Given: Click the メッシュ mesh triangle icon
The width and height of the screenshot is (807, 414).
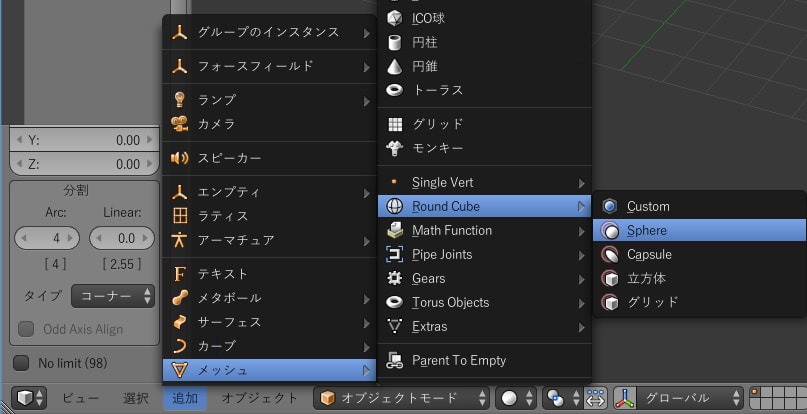Looking at the screenshot, I should tap(180, 370).
